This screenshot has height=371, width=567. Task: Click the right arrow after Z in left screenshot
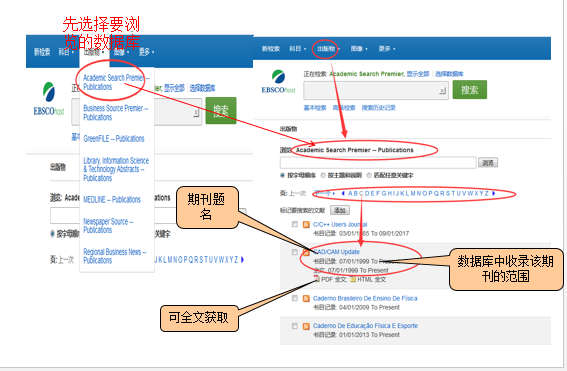coord(242,259)
